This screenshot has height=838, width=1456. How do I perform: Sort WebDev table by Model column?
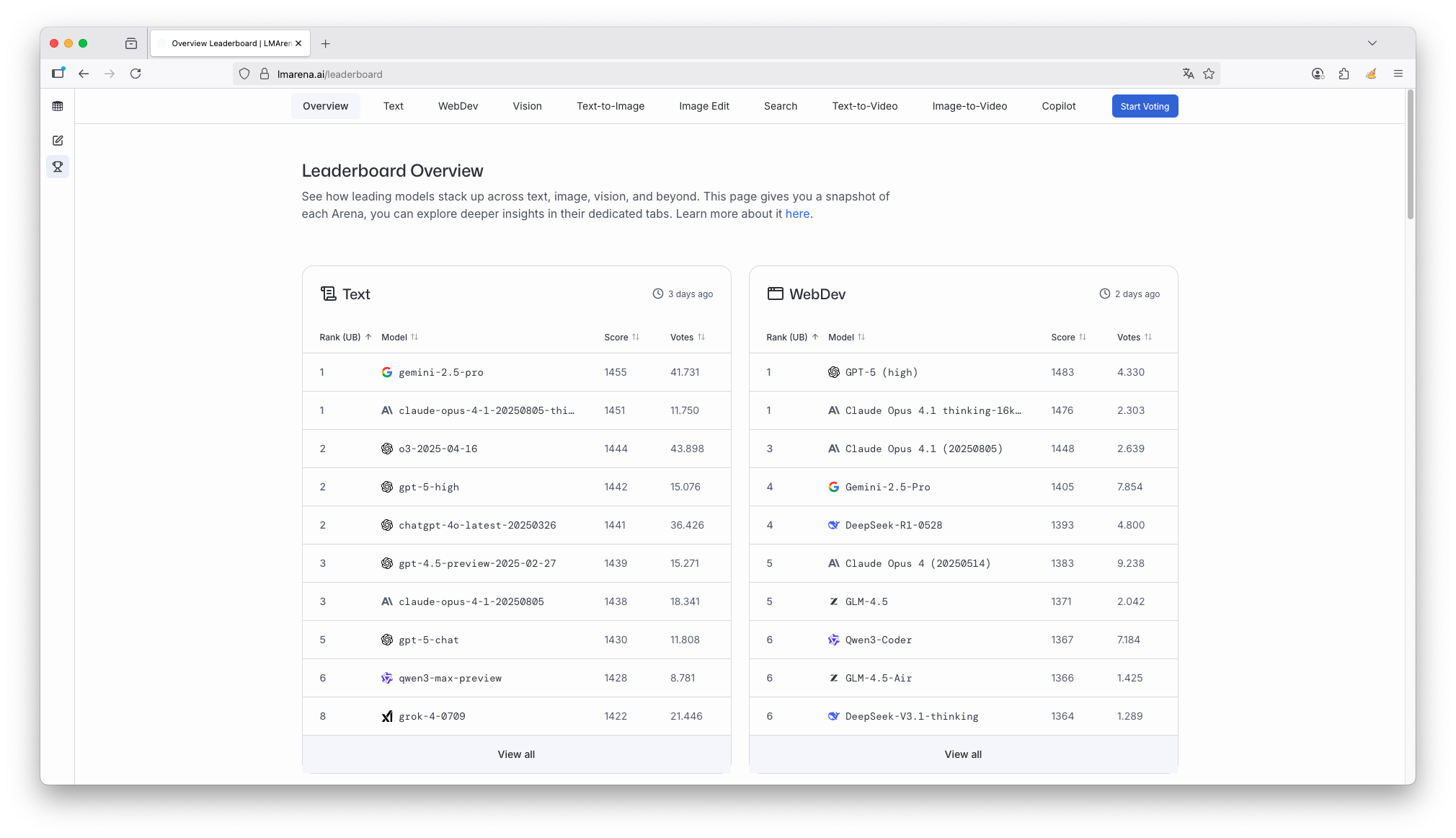coord(846,337)
